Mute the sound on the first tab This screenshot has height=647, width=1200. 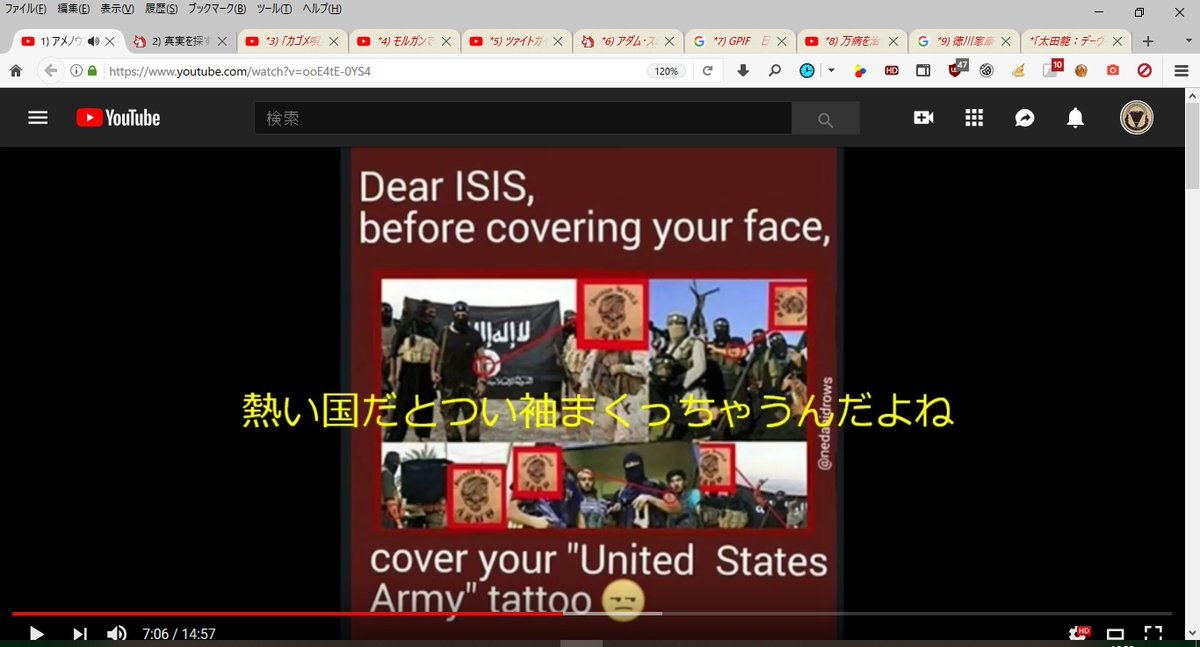click(93, 42)
